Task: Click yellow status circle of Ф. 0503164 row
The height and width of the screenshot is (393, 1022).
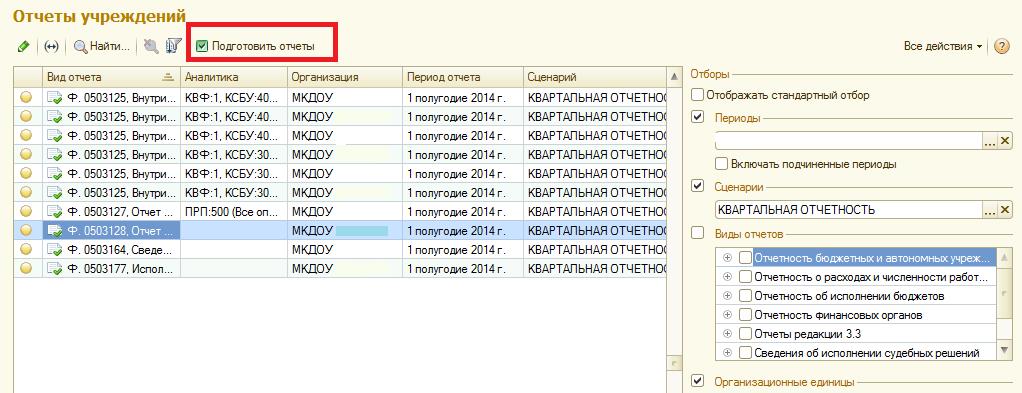Action: 27,249
